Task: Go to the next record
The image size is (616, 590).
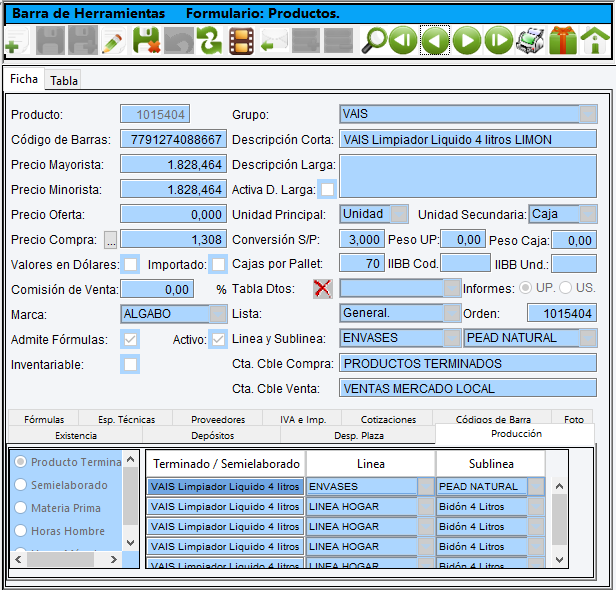Action: point(466,41)
